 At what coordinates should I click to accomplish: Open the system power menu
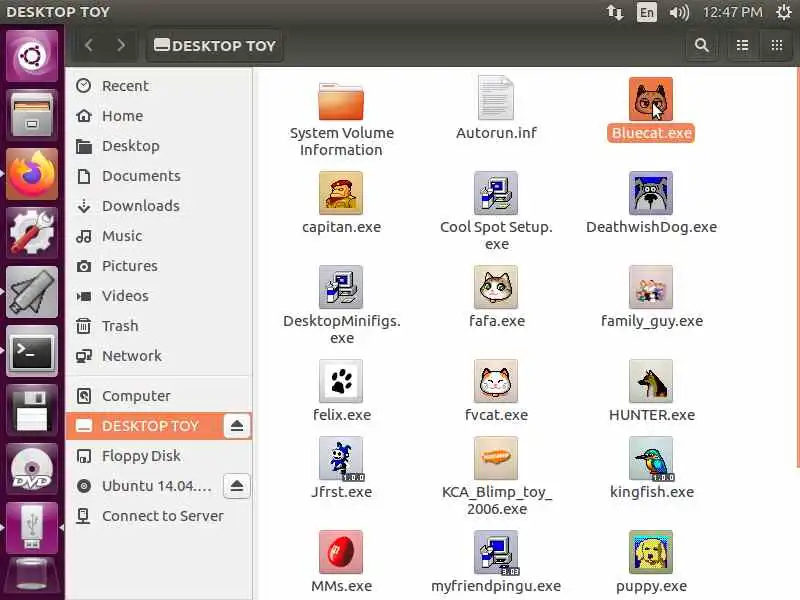[784, 12]
